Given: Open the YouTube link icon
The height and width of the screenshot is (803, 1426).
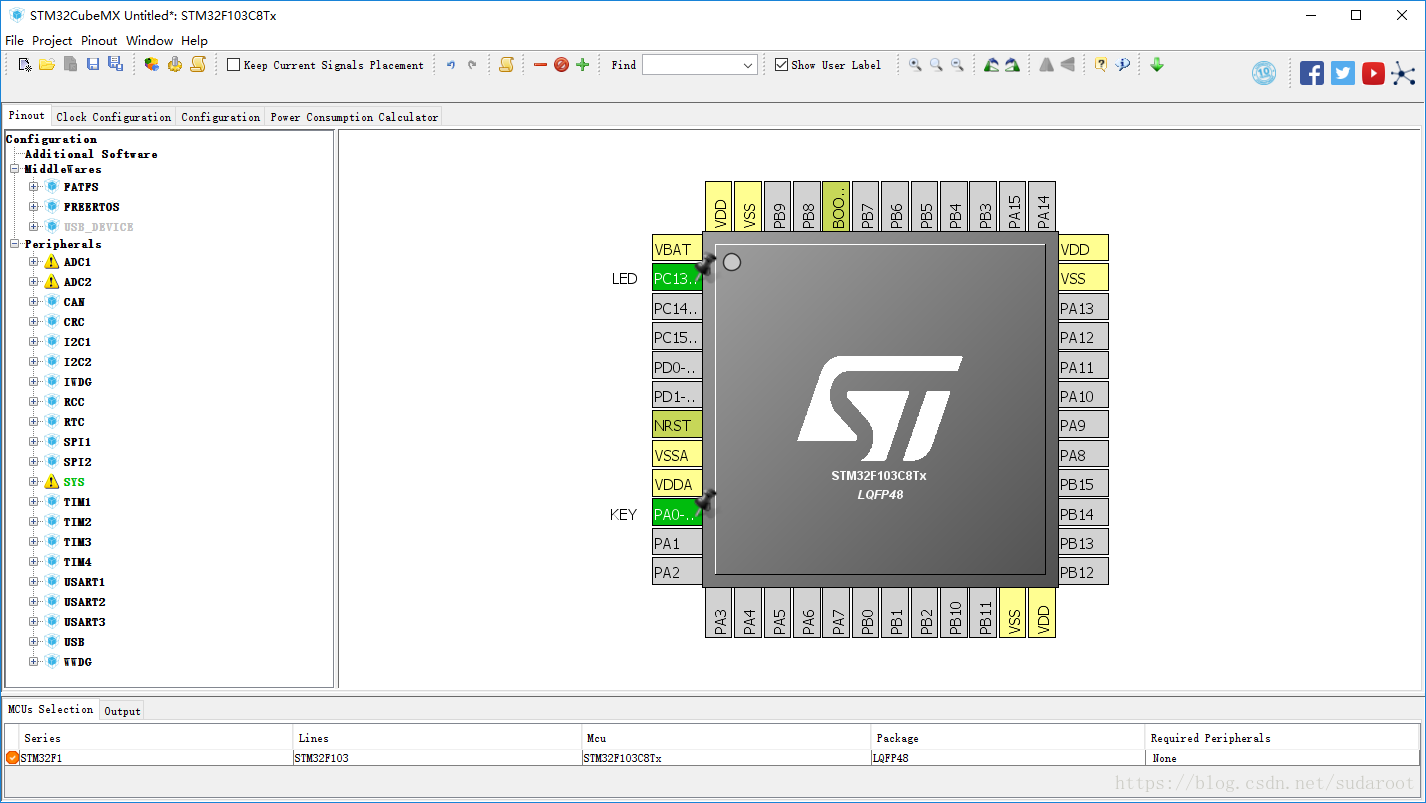Looking at the screenshot, I should pyautogui.click(x=1373, y=73).
